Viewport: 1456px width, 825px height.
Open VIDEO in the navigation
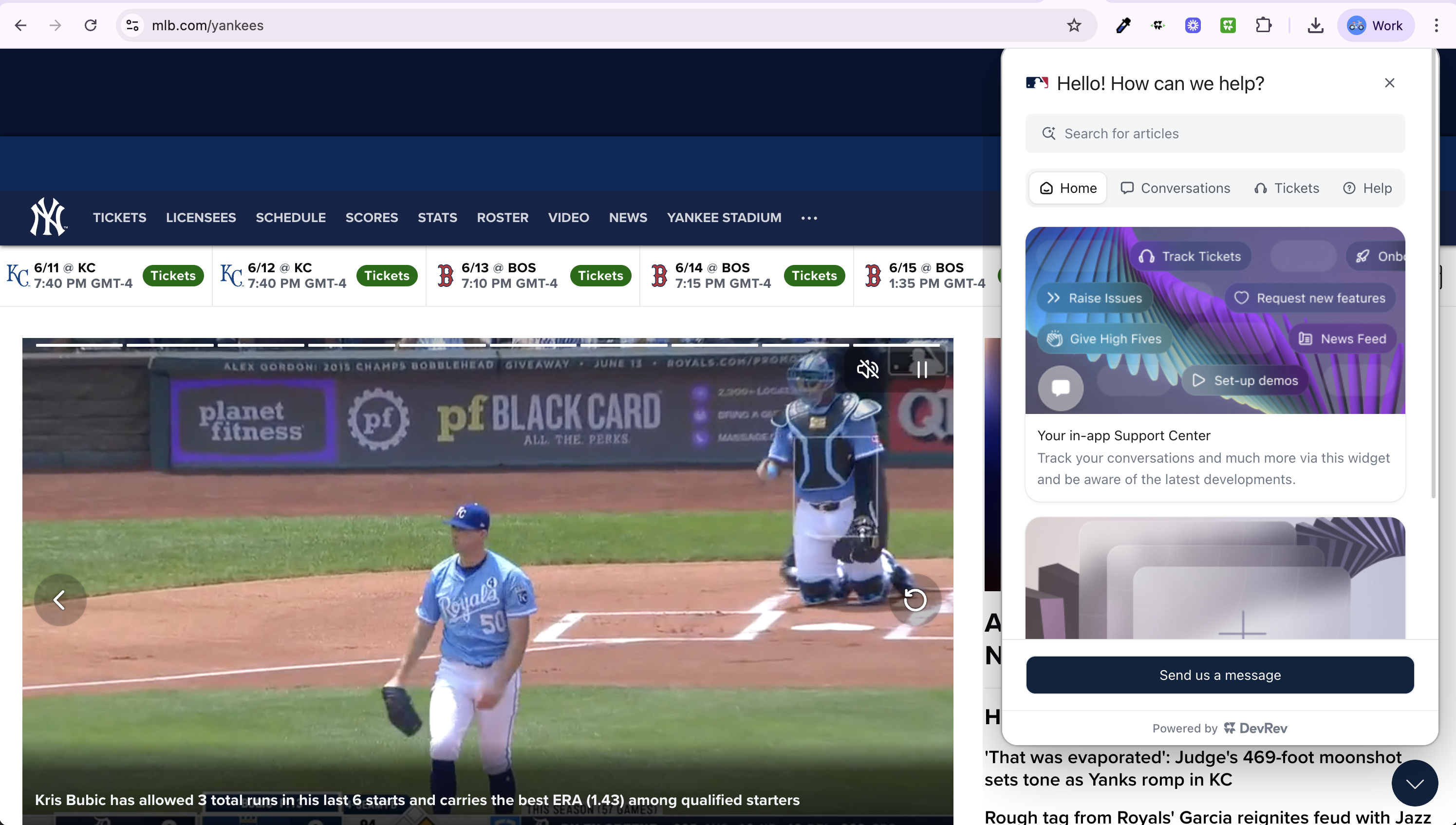click(x=568, y=218)
